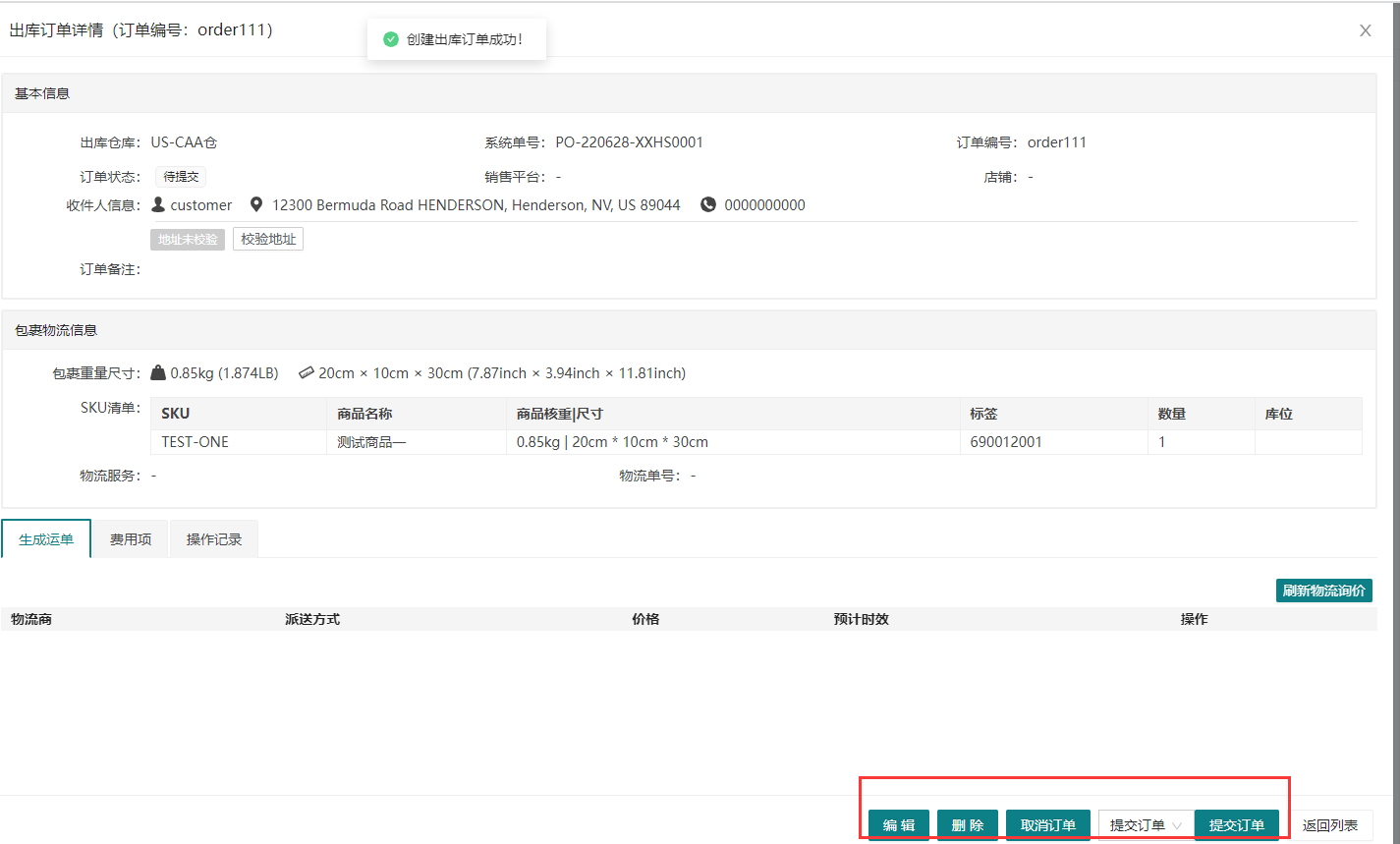The width and height of the screenshot is (1400, 844).
Task: Click the address location pin icon
Action: [x=256, y=205]
